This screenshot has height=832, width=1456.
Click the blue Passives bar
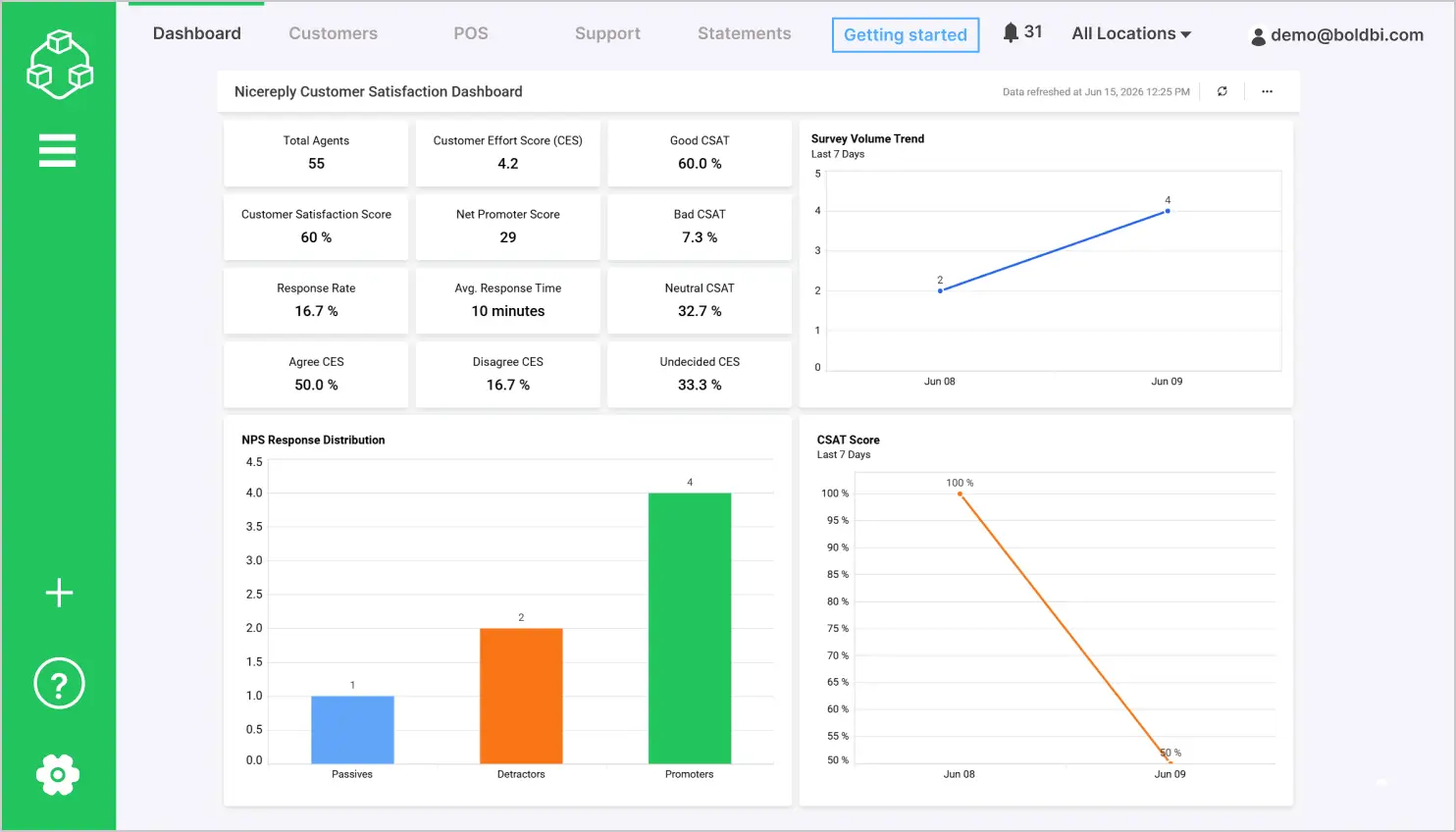[x=352, y=730]
